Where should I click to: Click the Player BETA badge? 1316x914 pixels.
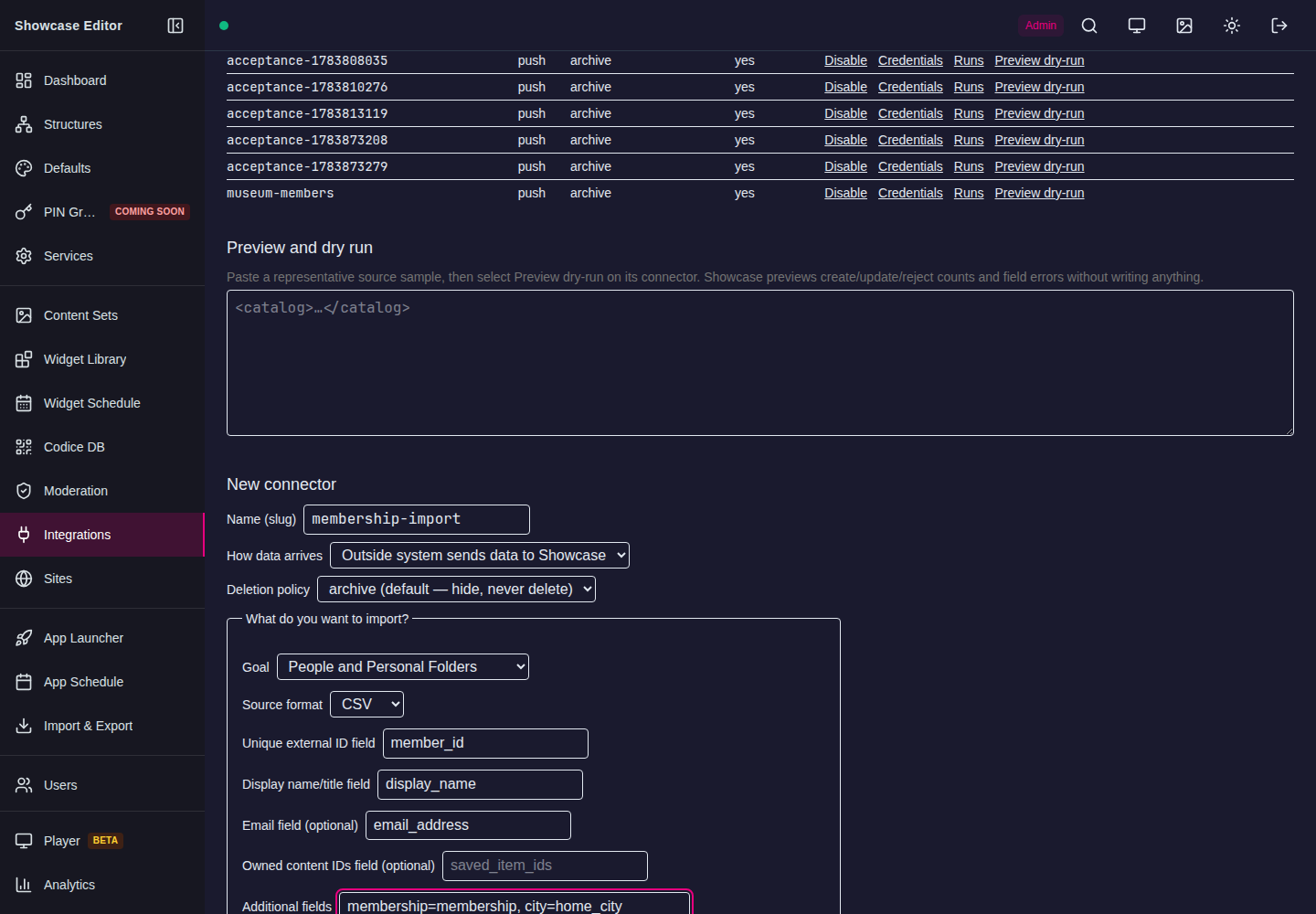click(x=105, y=840)
